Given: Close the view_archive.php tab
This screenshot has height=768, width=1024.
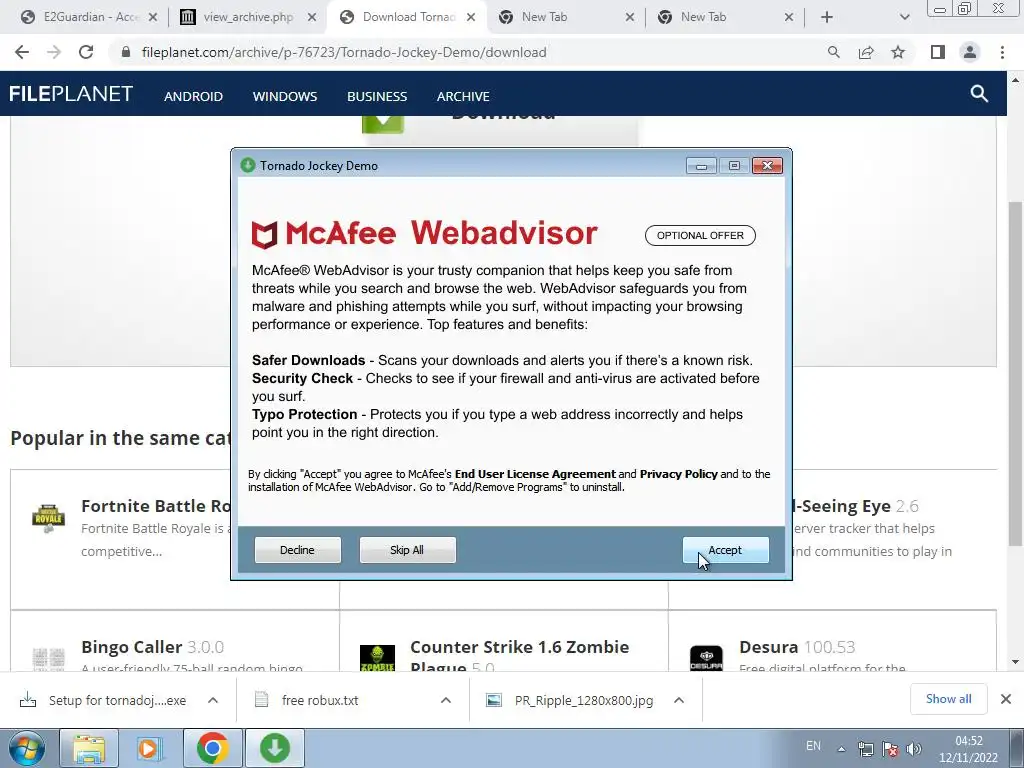Looking at the screenshot, I should point(312,17).
